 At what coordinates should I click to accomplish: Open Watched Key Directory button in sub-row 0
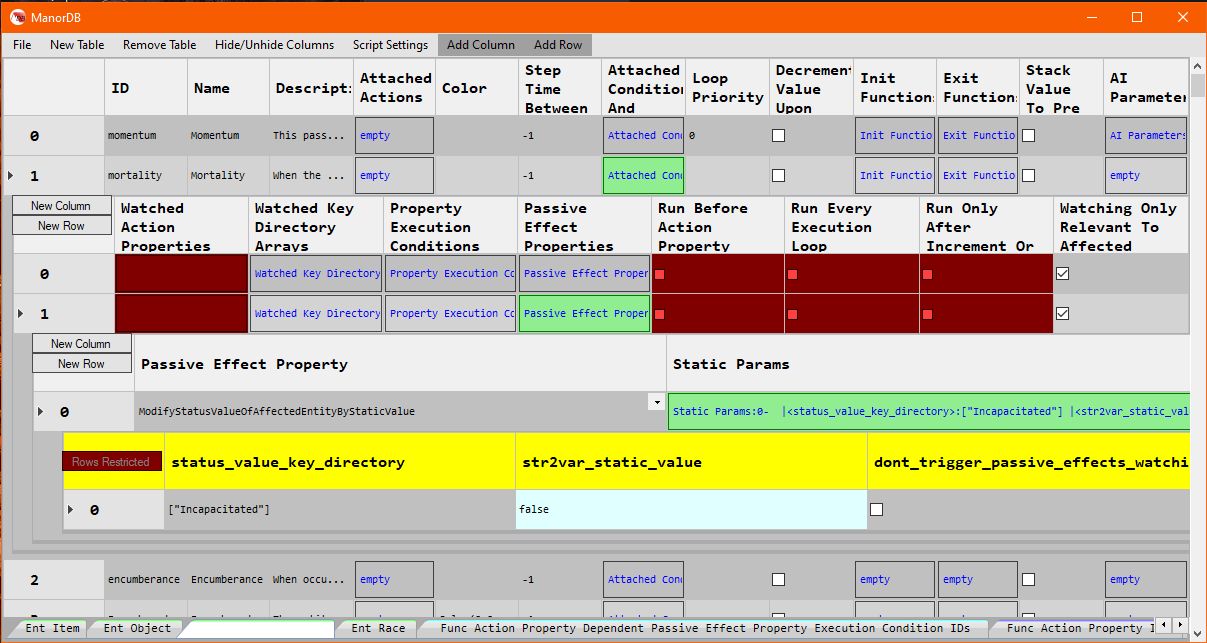click(316, 273)
